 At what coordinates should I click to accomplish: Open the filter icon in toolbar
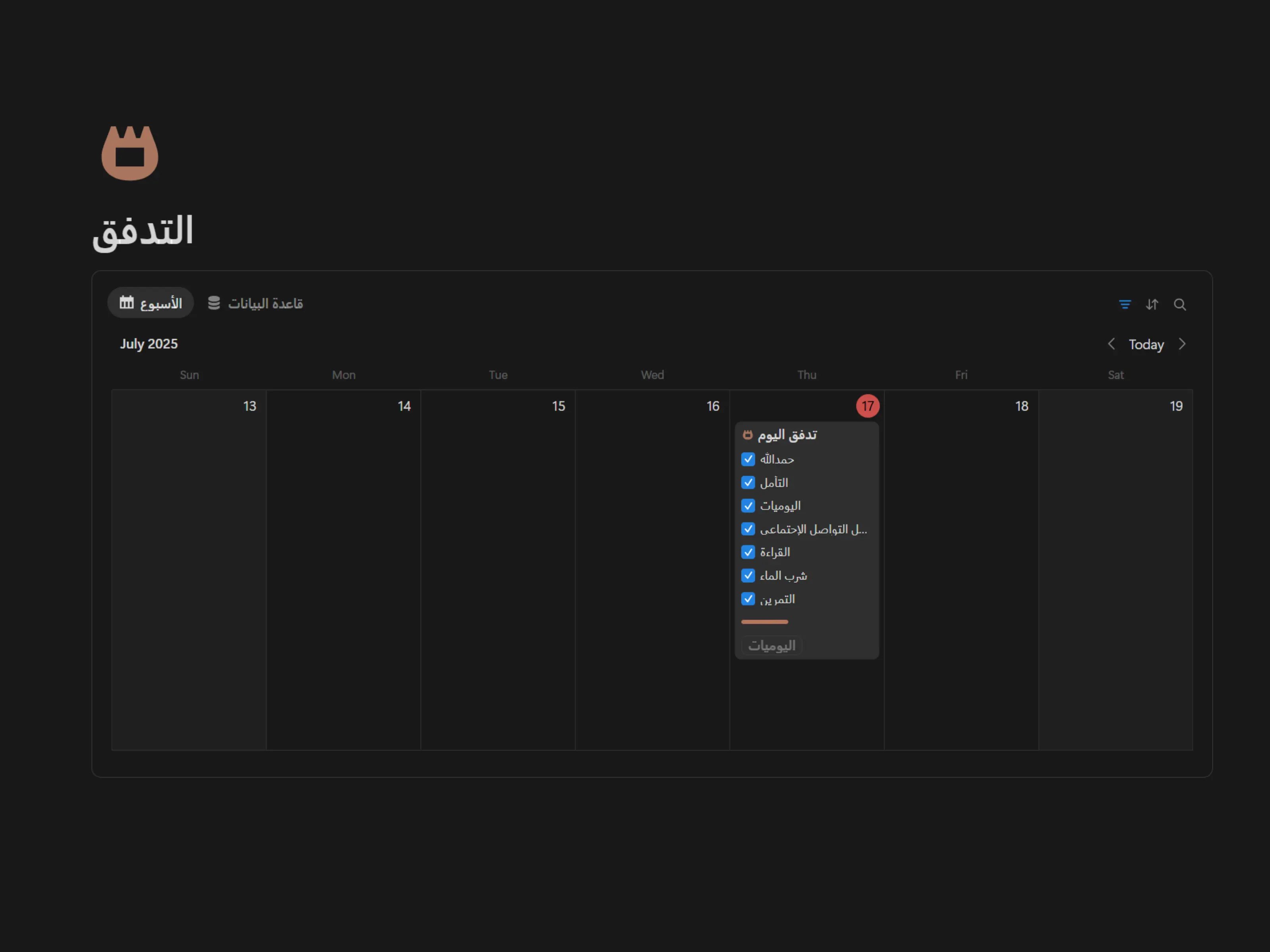pyautogui.click(x=1125, y=304)
